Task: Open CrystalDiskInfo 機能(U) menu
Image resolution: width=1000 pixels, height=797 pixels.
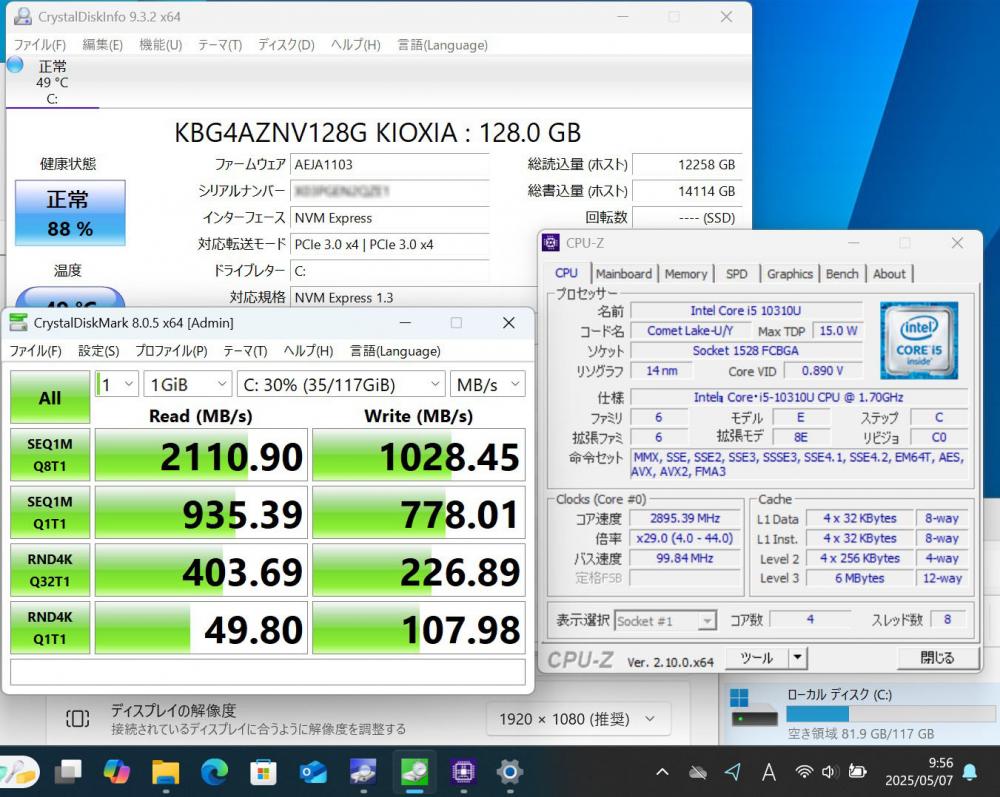Action: [x=161, y=45]
